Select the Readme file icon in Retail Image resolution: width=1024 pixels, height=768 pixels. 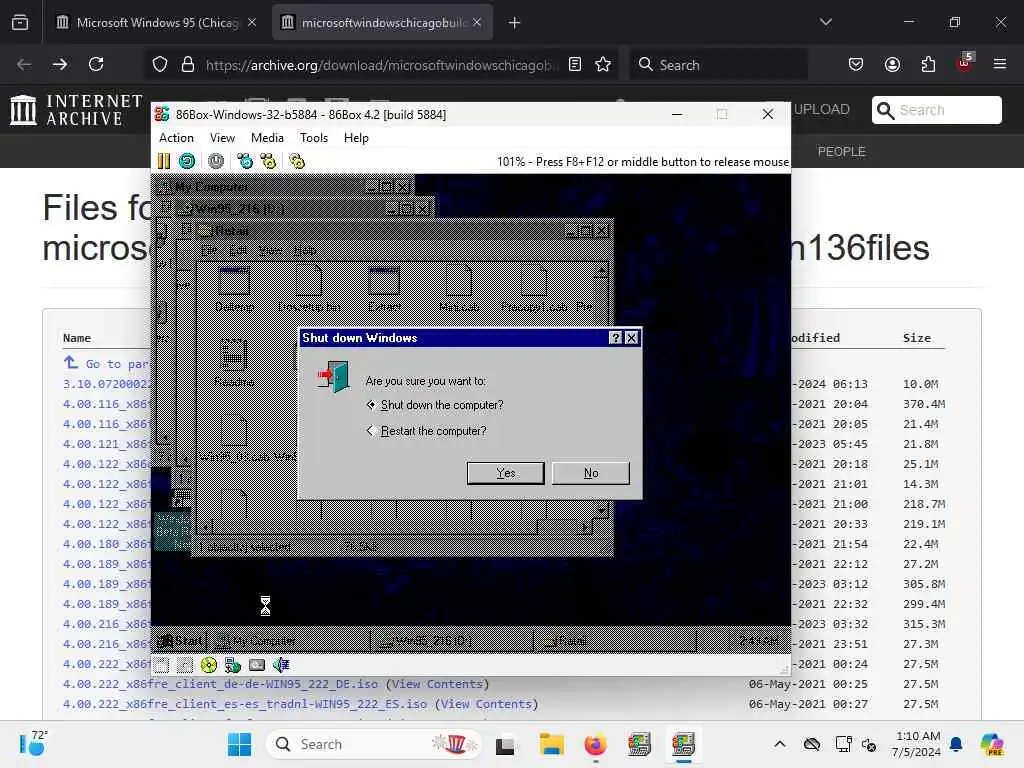pyautogui.click(x=234, y=363)
